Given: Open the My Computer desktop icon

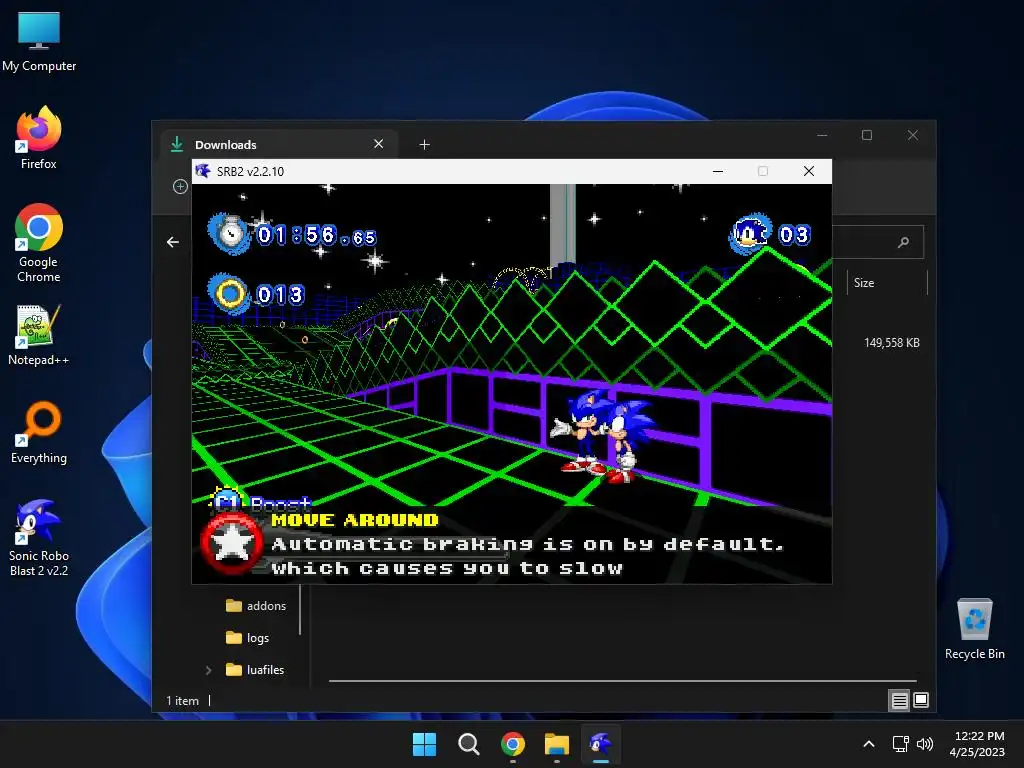Looking at the screenshot, I should coord(39,42).
